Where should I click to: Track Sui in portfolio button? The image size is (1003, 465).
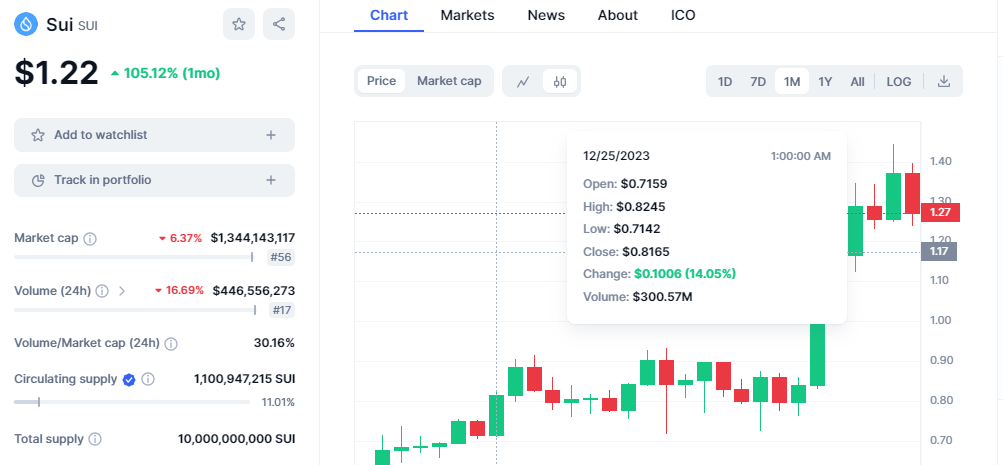click(x=154, y=180)
